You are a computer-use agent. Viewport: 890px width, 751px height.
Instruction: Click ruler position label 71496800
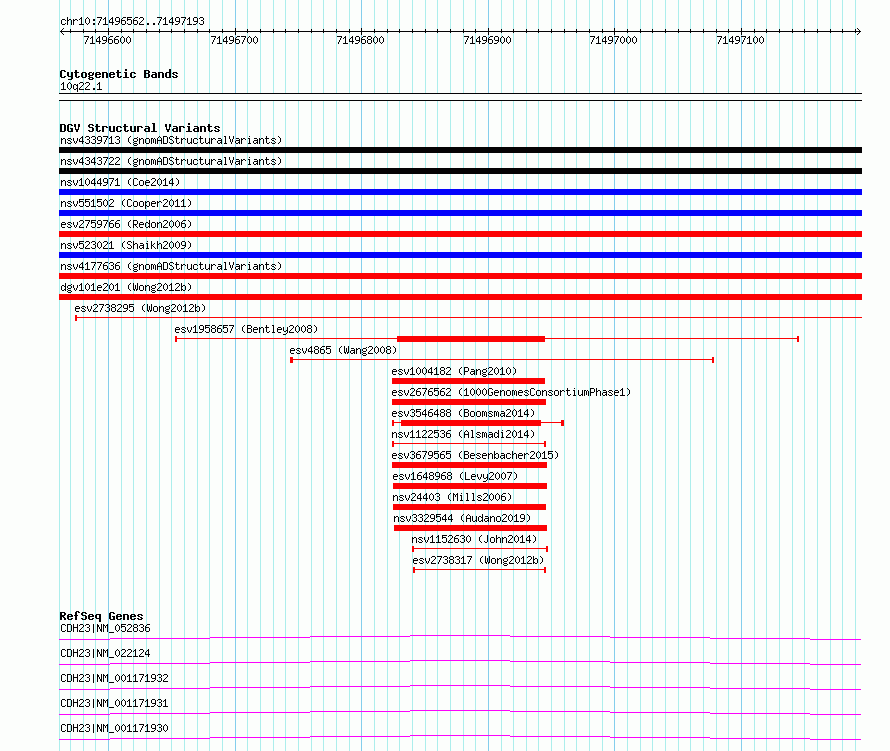[x=360, y=40]
